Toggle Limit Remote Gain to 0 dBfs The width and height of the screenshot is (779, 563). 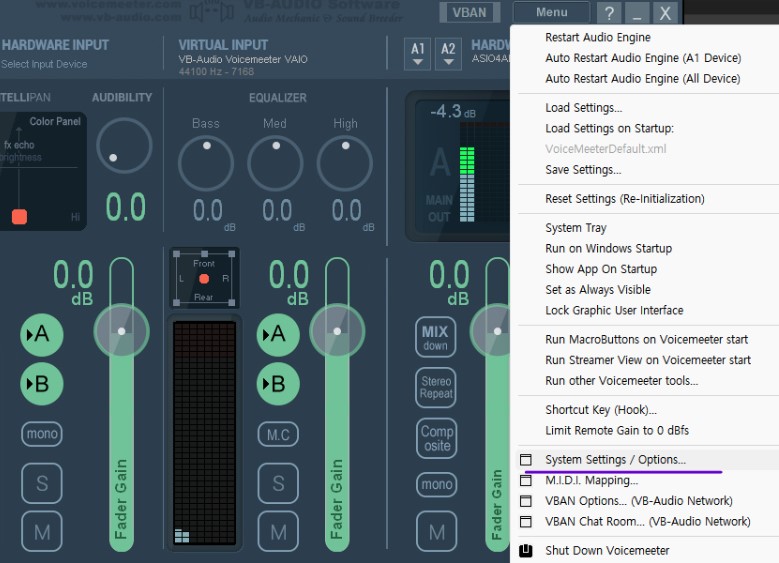click(617, 430)
